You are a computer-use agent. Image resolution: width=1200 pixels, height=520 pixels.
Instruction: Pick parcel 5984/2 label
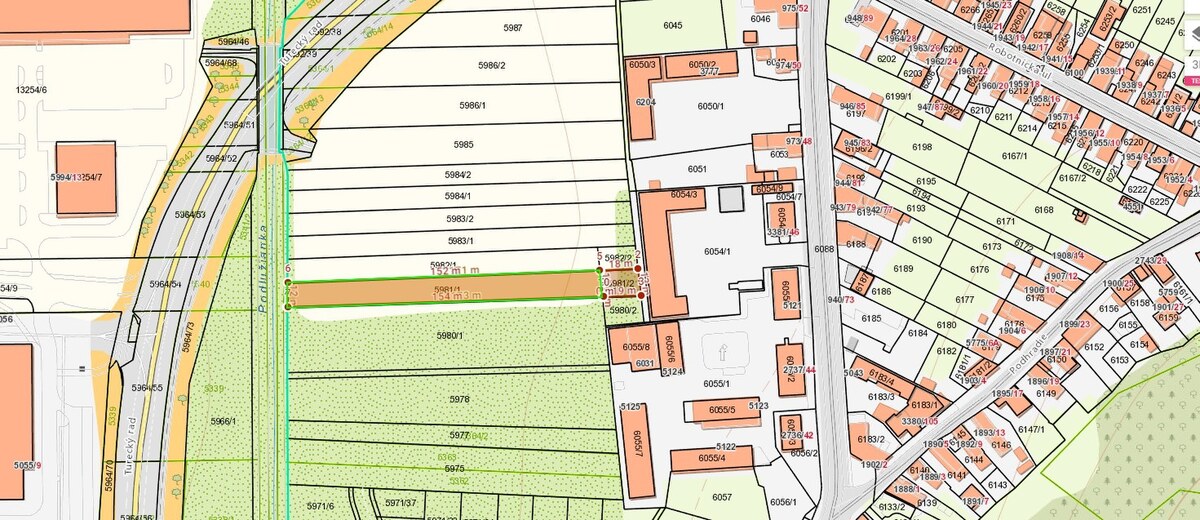coord(458,175)
